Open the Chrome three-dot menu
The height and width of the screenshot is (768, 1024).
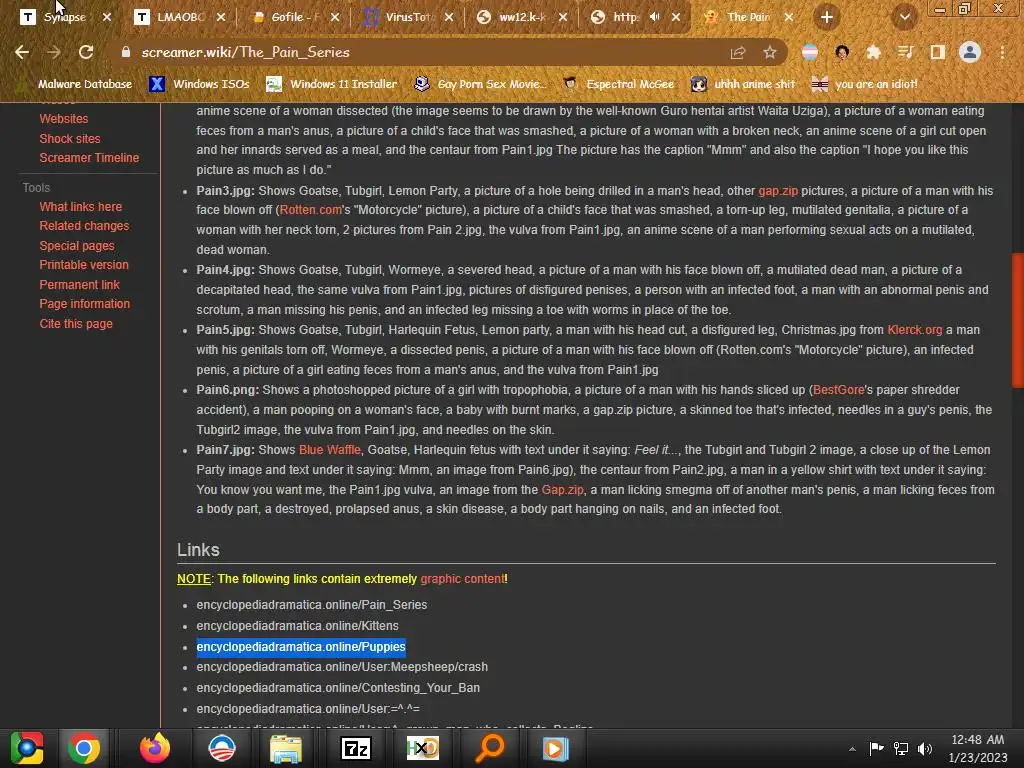1002,53
